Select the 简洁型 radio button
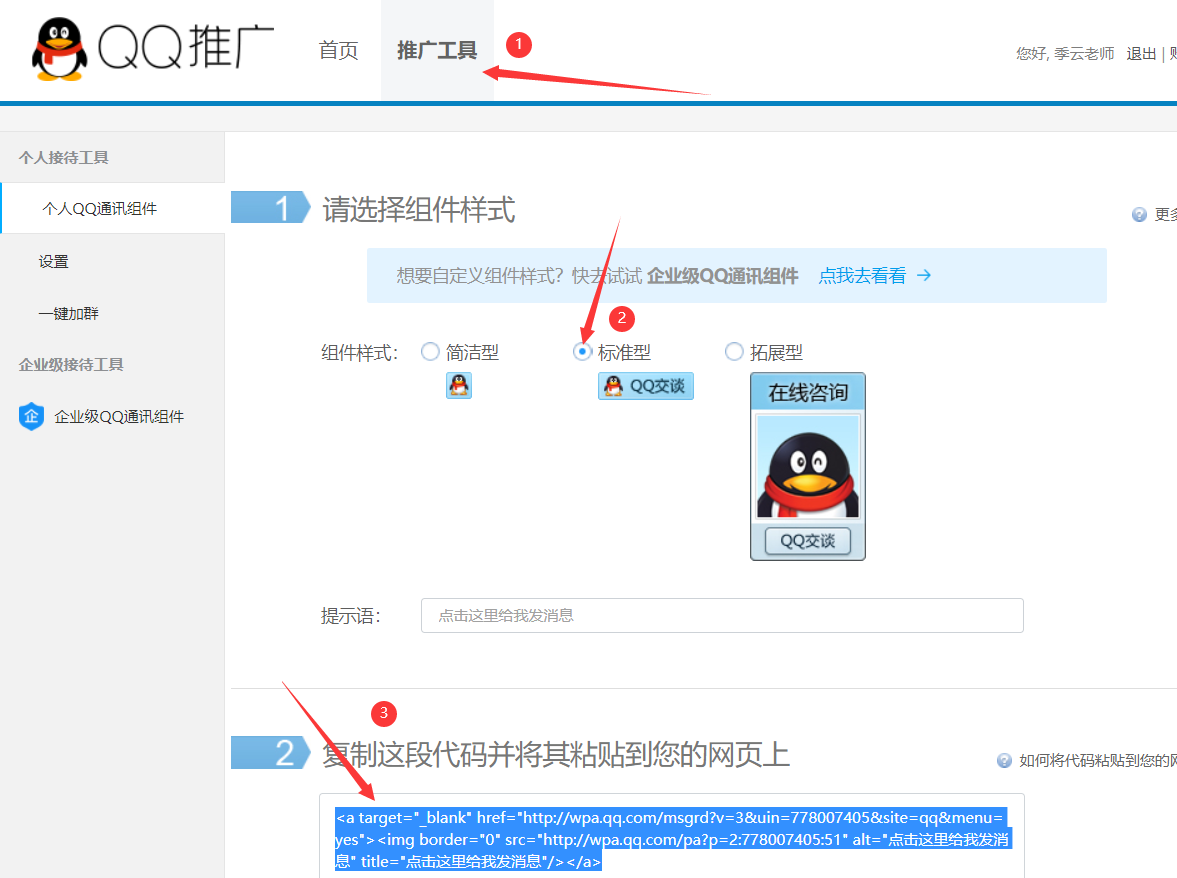This screenshot has height=878, width=1177. [x=430, y=351]
